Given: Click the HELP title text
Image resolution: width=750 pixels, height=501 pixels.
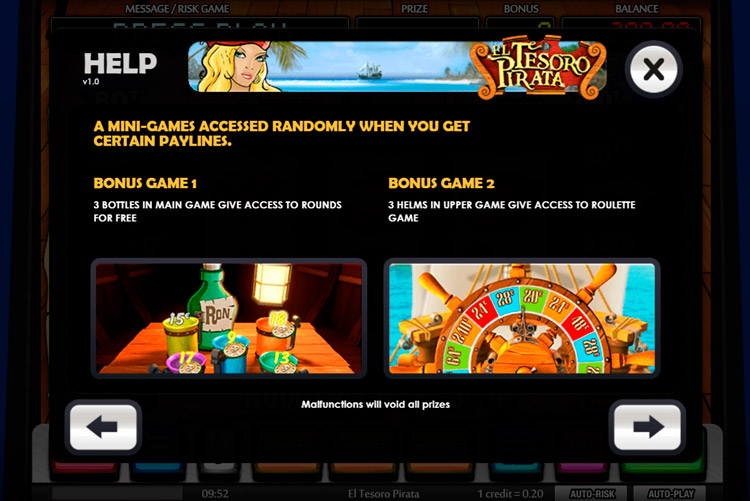Looking at the screenshot, I should 120,63.
